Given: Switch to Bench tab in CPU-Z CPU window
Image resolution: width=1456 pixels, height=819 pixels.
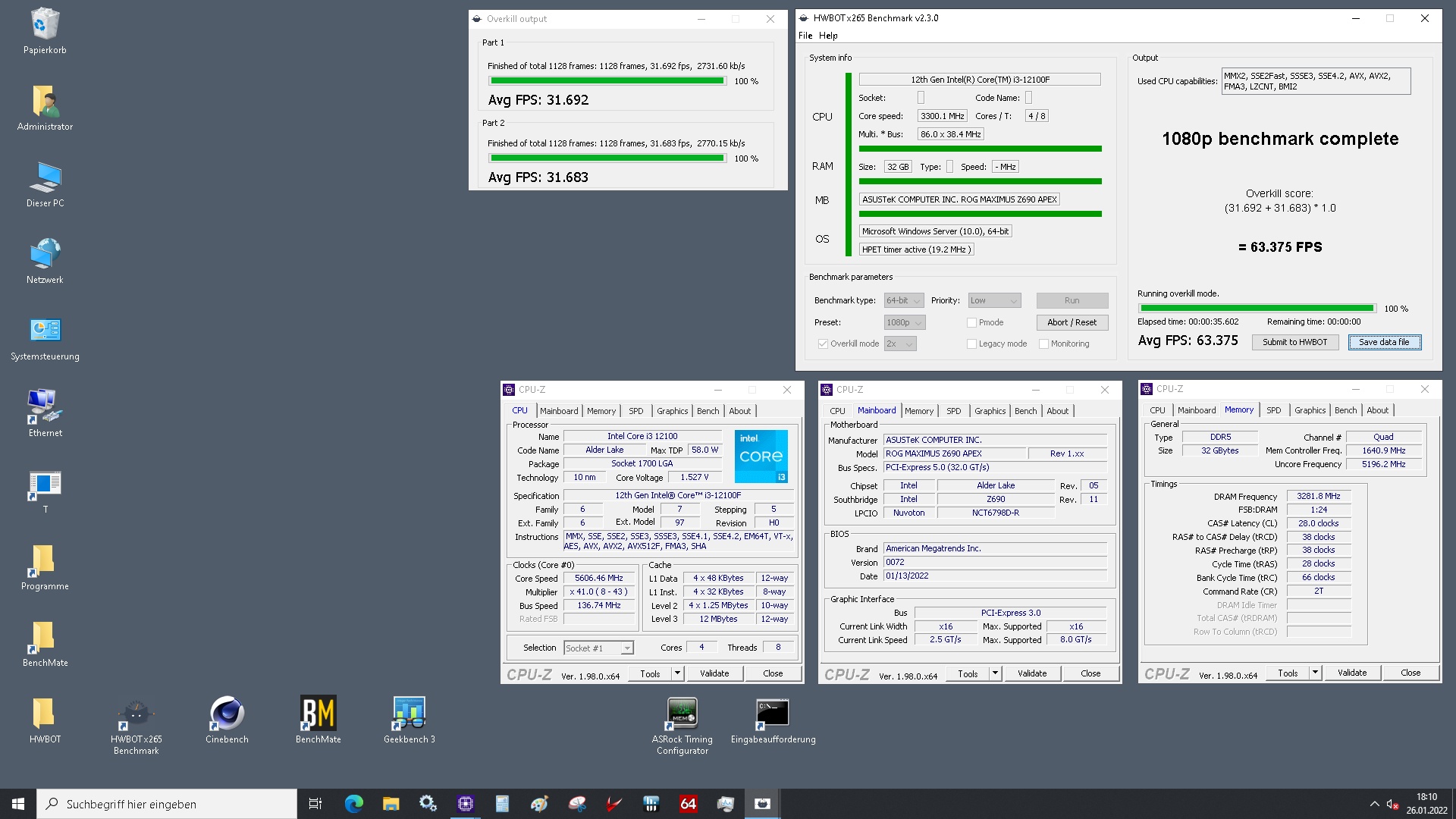Looking at the screenshot, I should point(708,411).
